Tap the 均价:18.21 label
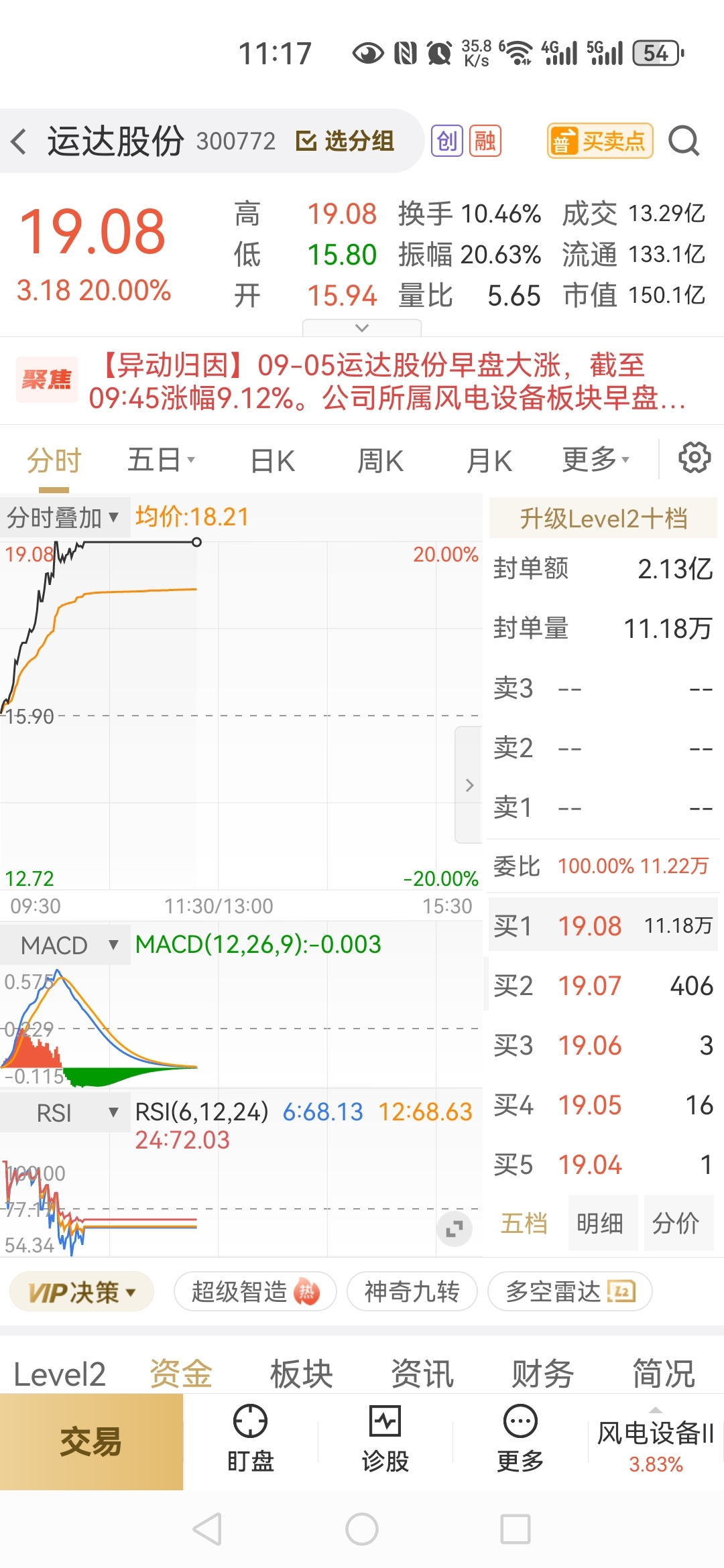The height and width of the screenshot is (1568, 724). point(192,517)
